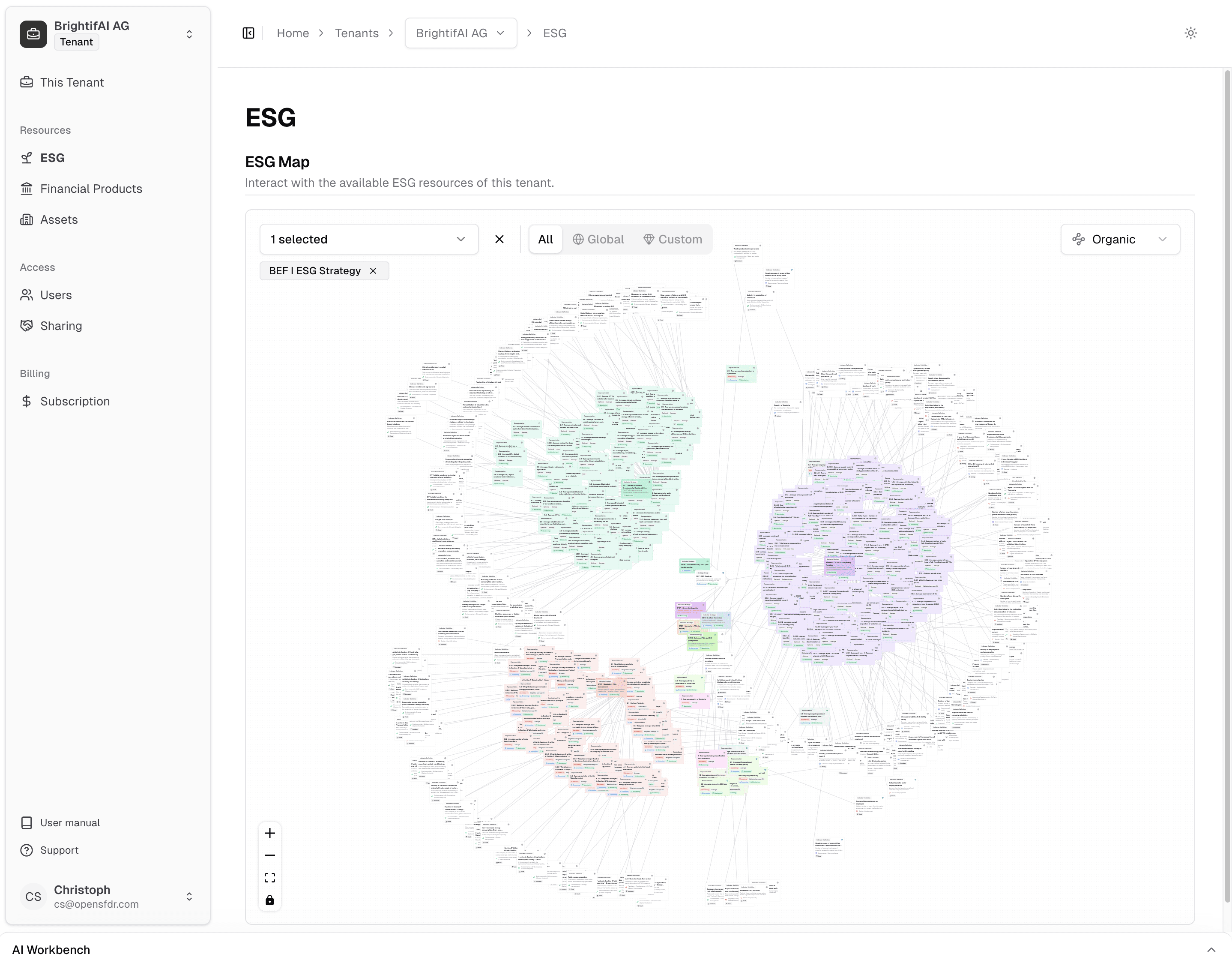Screen dimensions: 1232x966
Task: Toggle the light/dark theme sun icon
Action: [1190, 33]
